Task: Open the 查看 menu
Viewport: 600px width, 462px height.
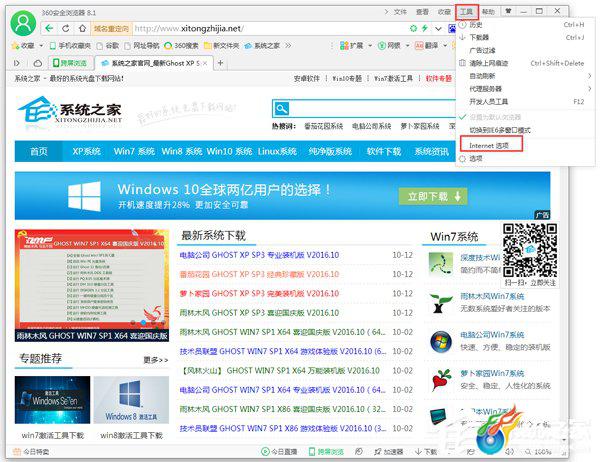Action: pyautogui.click(x=422, y=12)
